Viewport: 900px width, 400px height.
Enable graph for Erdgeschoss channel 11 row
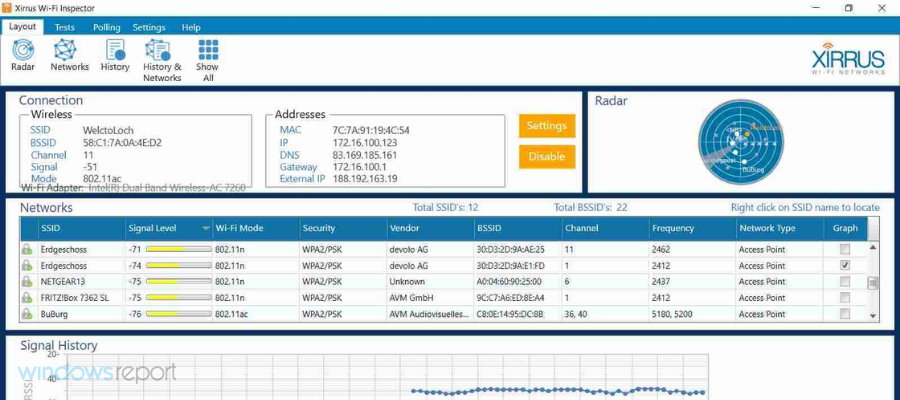click(844, 249)
